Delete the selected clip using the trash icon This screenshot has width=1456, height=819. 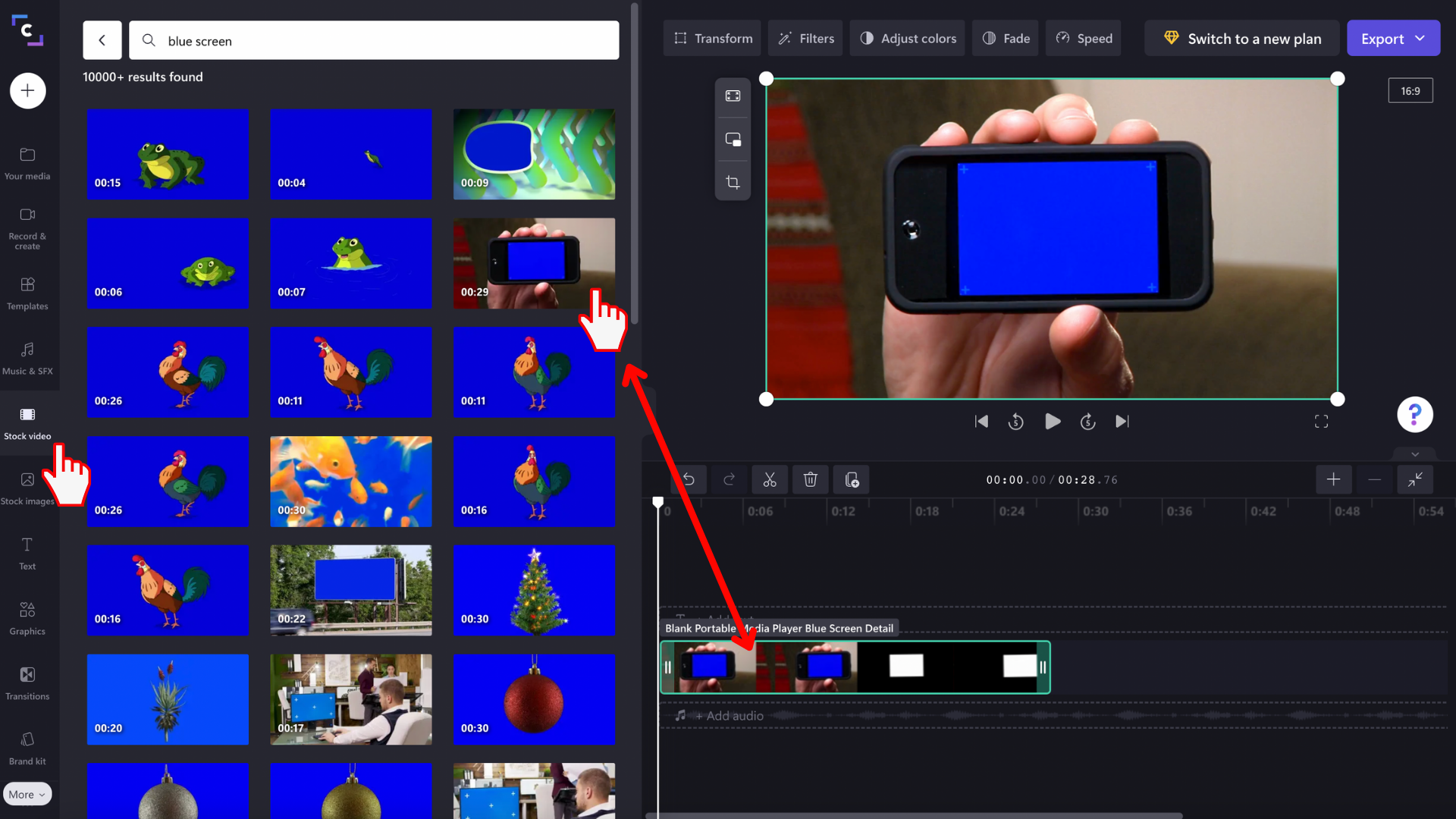pyautogui.click(x=811, y=479)
